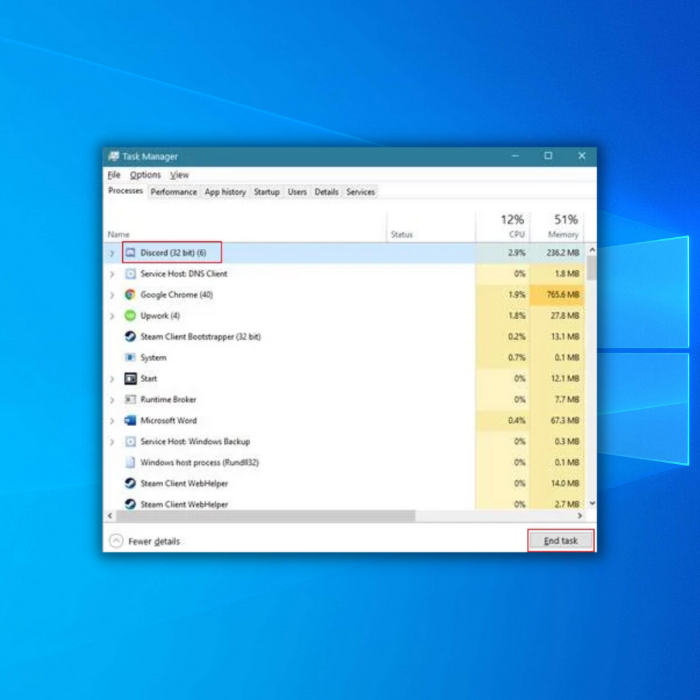Click the horizontal scrollbar left arrow
700x700 pixels.
click(x=110, y=516)
